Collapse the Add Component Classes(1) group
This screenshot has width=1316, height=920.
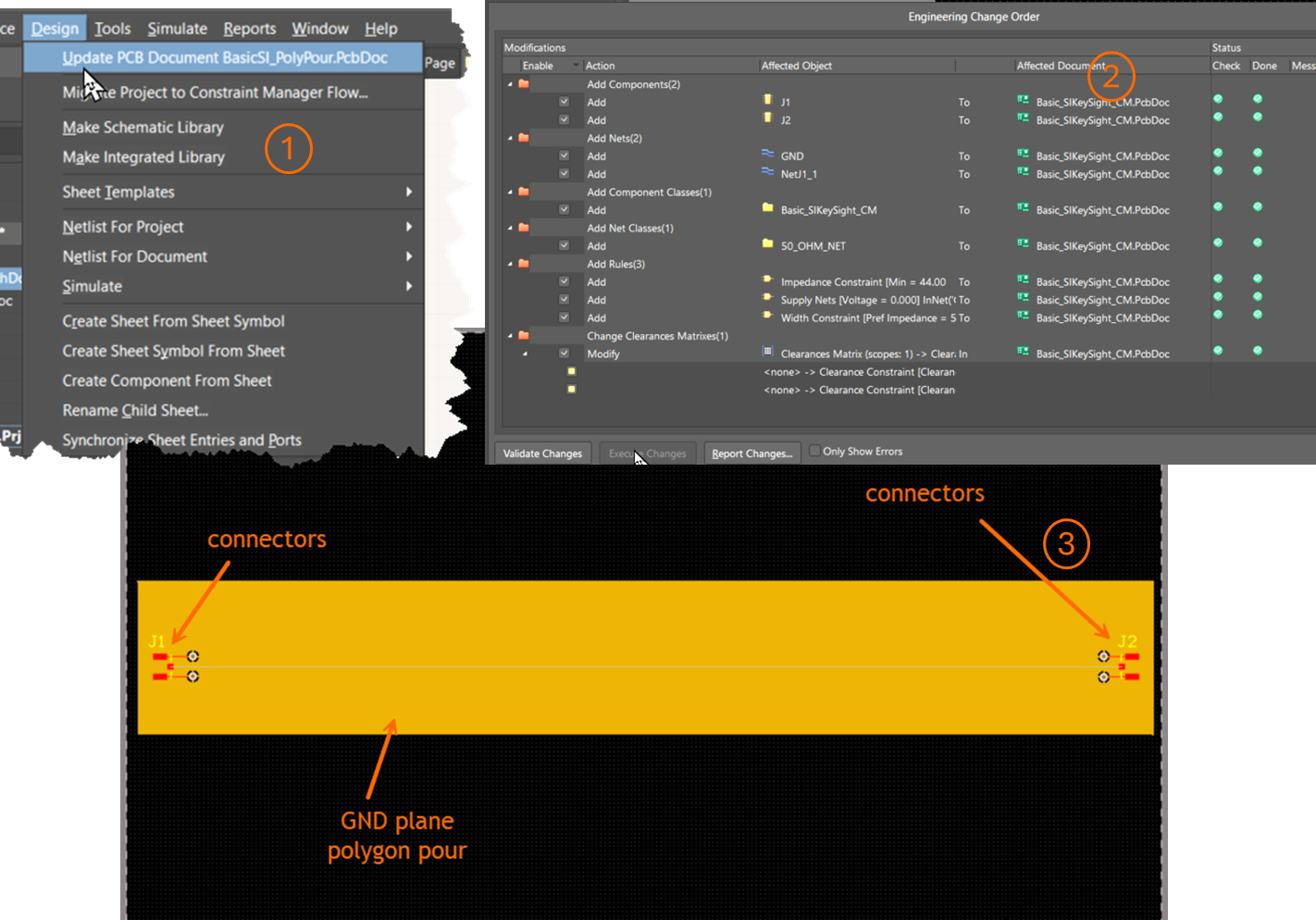tap(510, 192)
